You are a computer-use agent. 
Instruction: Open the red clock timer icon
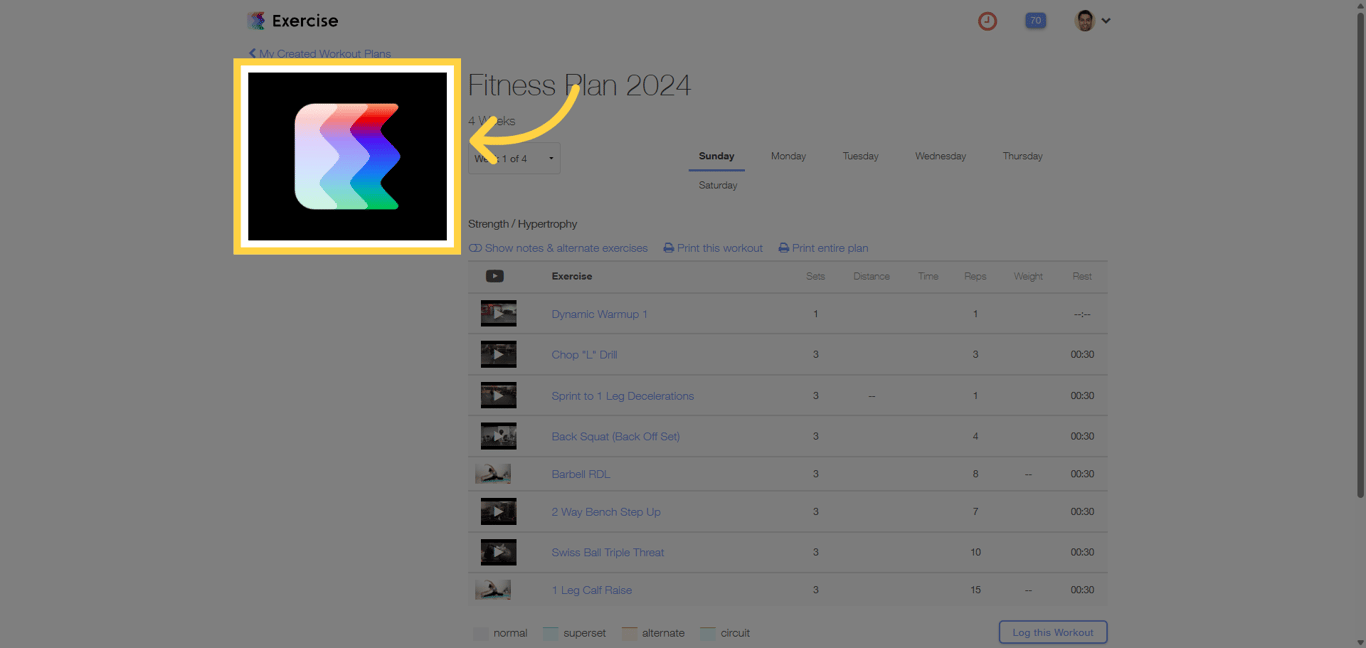987,21
